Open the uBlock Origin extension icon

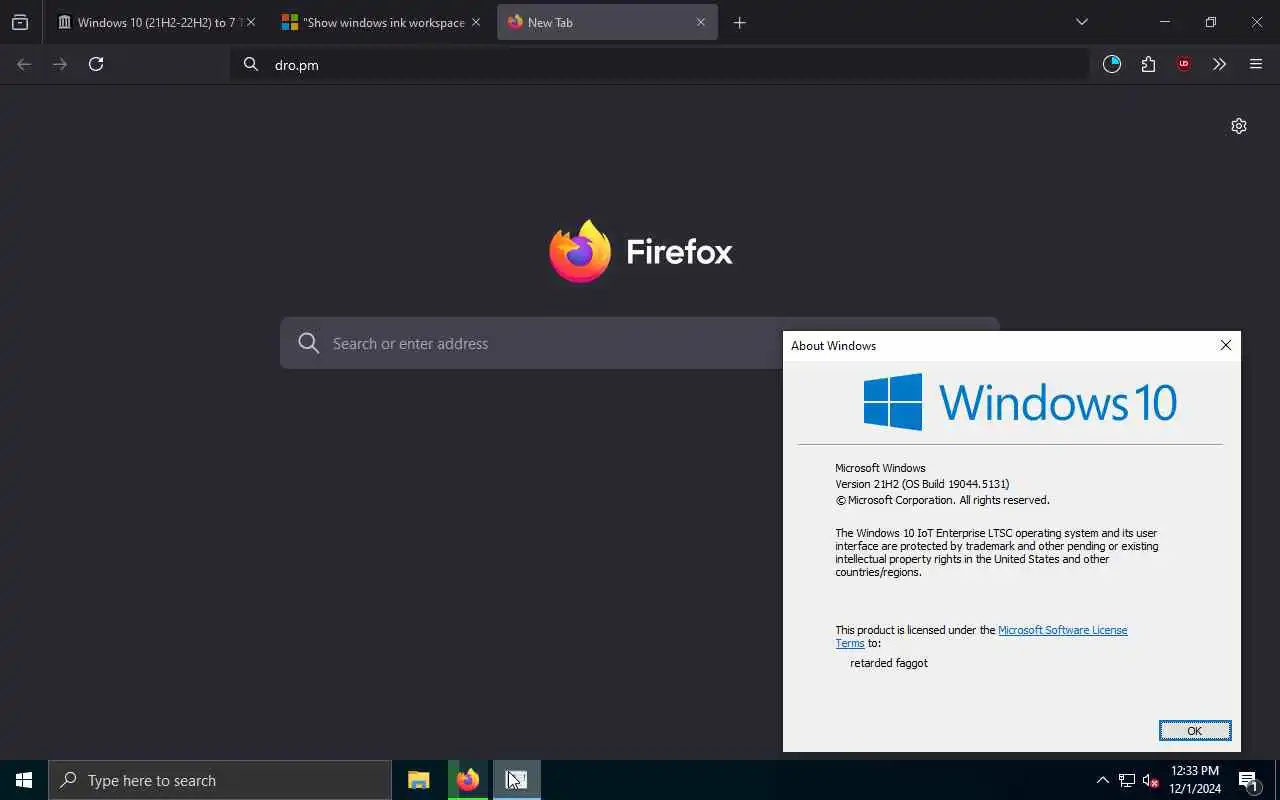1184,64
